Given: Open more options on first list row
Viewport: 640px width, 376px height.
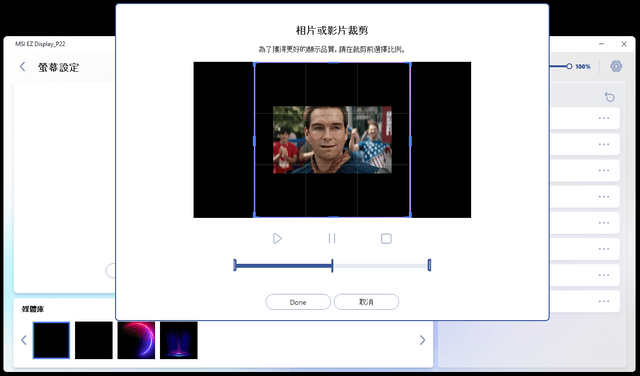Looking at the screenshot, I should tap(604, 118).
